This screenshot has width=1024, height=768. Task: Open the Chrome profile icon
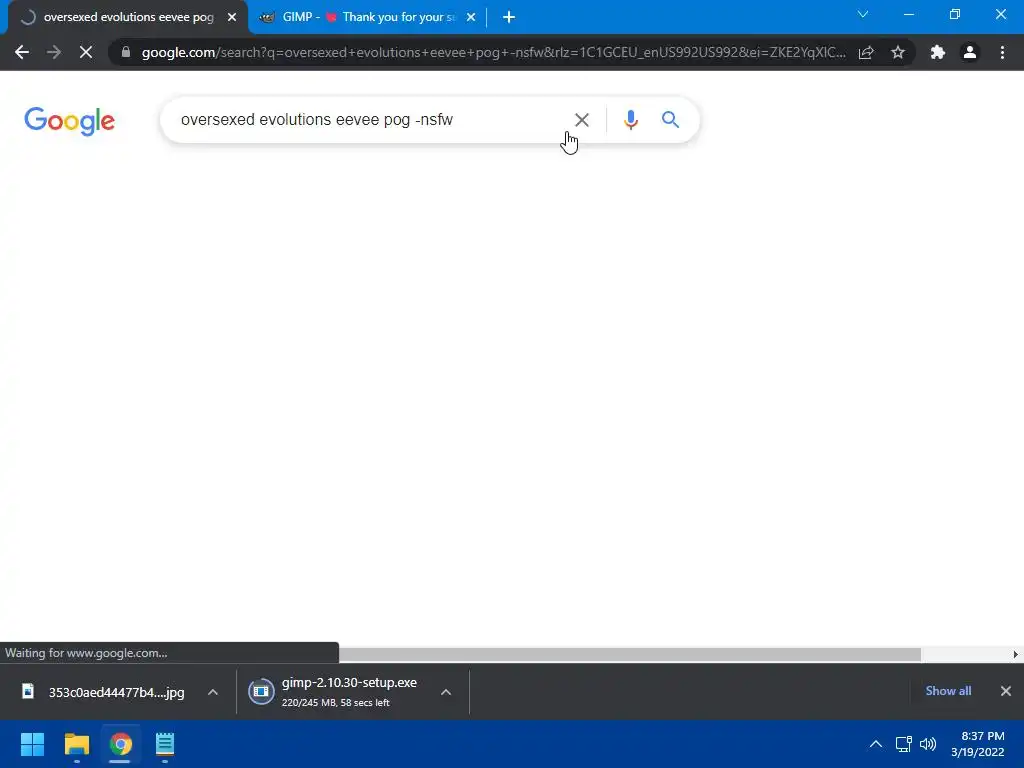pos(970,52)
